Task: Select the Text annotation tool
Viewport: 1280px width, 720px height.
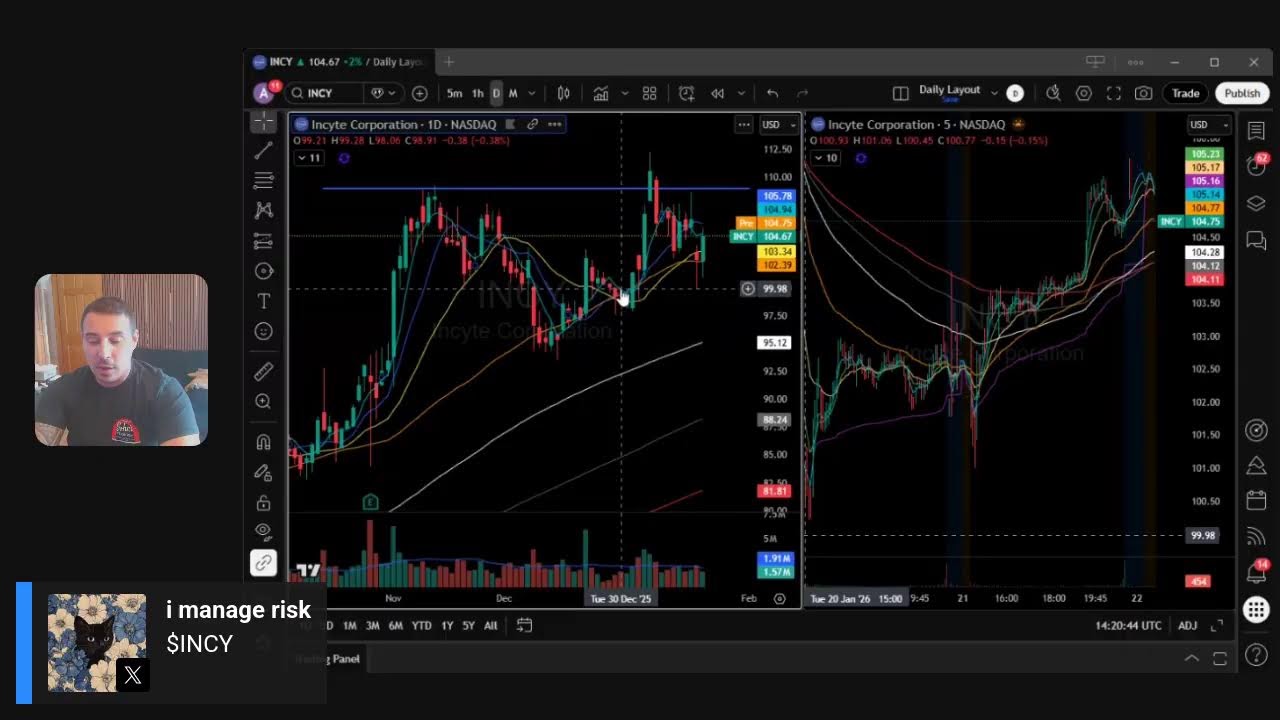Action: (263, 301)
